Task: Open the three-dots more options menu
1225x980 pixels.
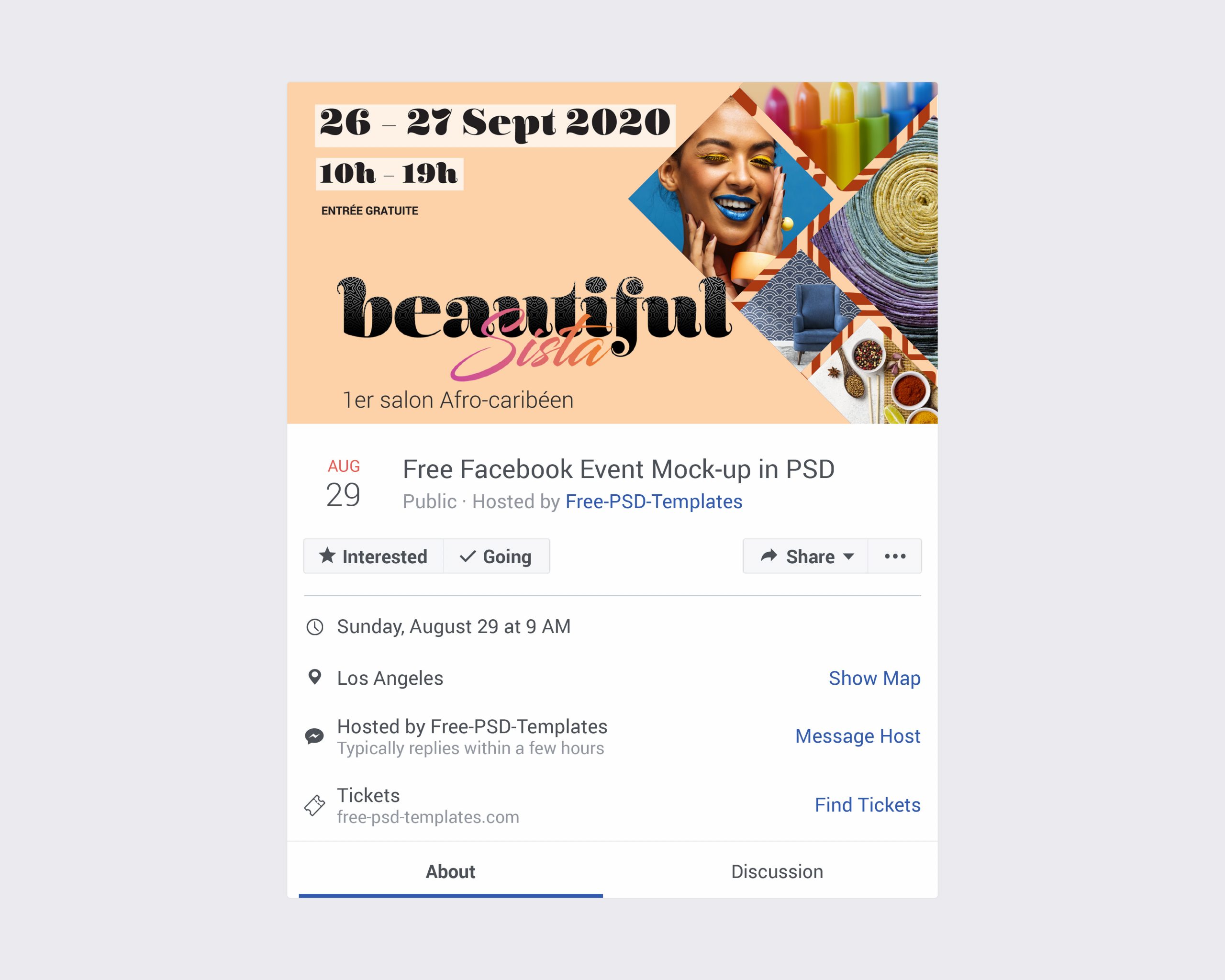Action: (x=895, y=556)
